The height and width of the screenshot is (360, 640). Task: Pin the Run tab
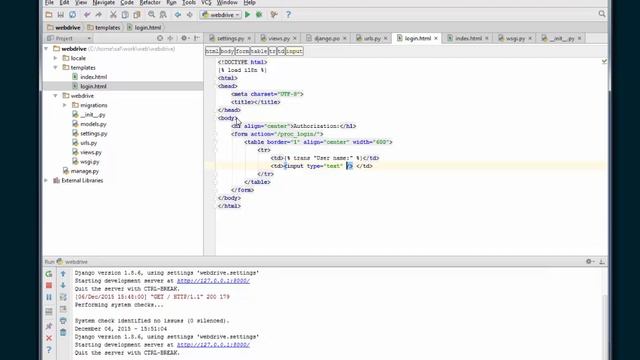click(49, 326)
